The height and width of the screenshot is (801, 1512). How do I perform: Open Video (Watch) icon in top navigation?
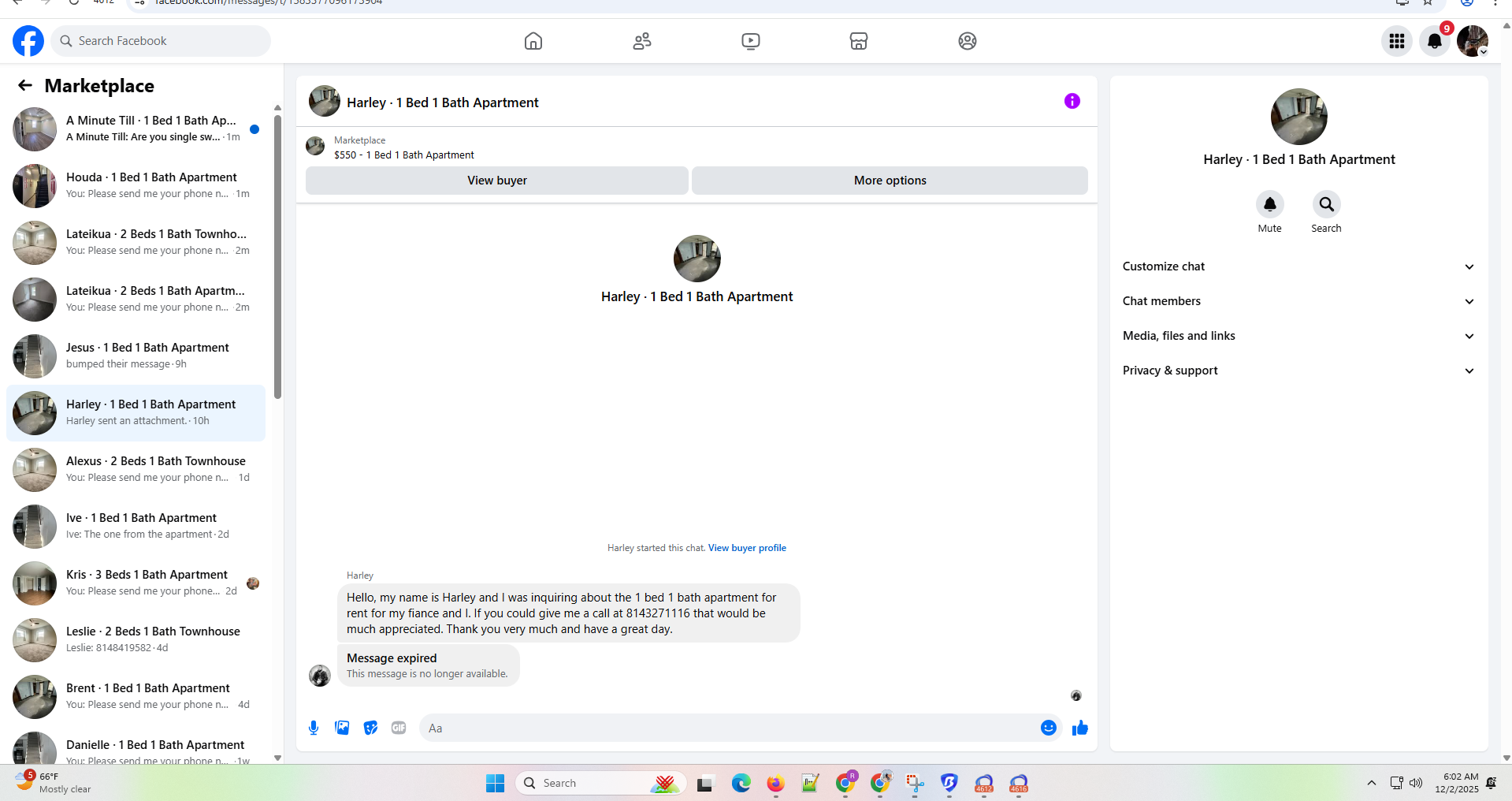click(751, 41)
